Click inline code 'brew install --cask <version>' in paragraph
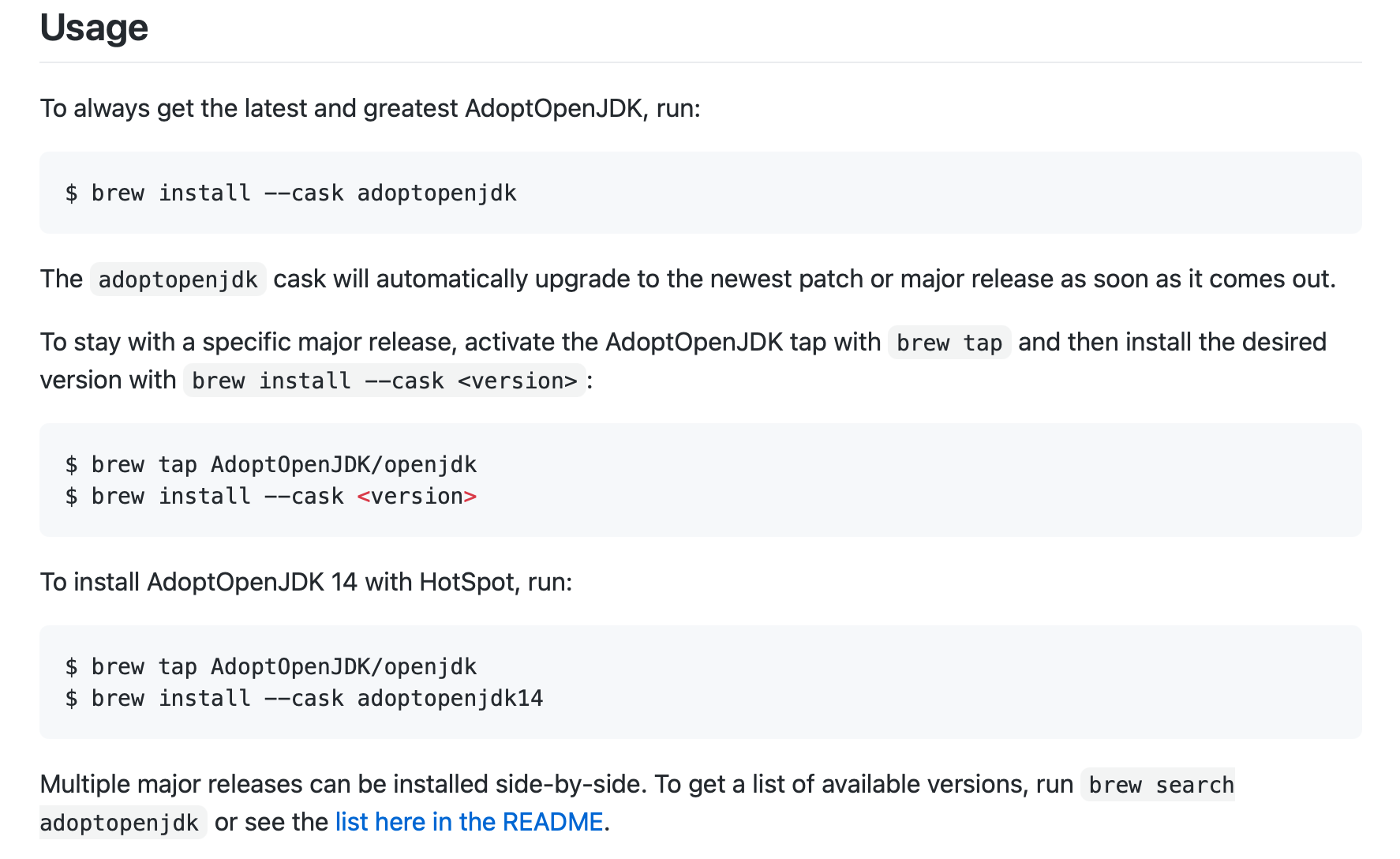 [384, 381]
